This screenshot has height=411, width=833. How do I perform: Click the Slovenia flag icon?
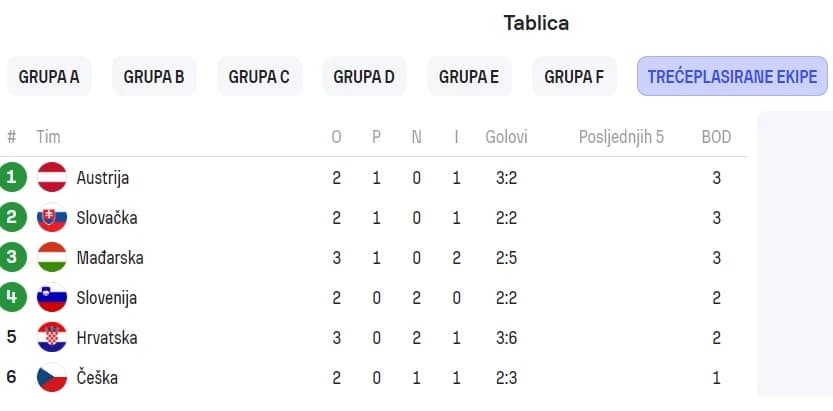pyautogui.click(x=52, y=297)
